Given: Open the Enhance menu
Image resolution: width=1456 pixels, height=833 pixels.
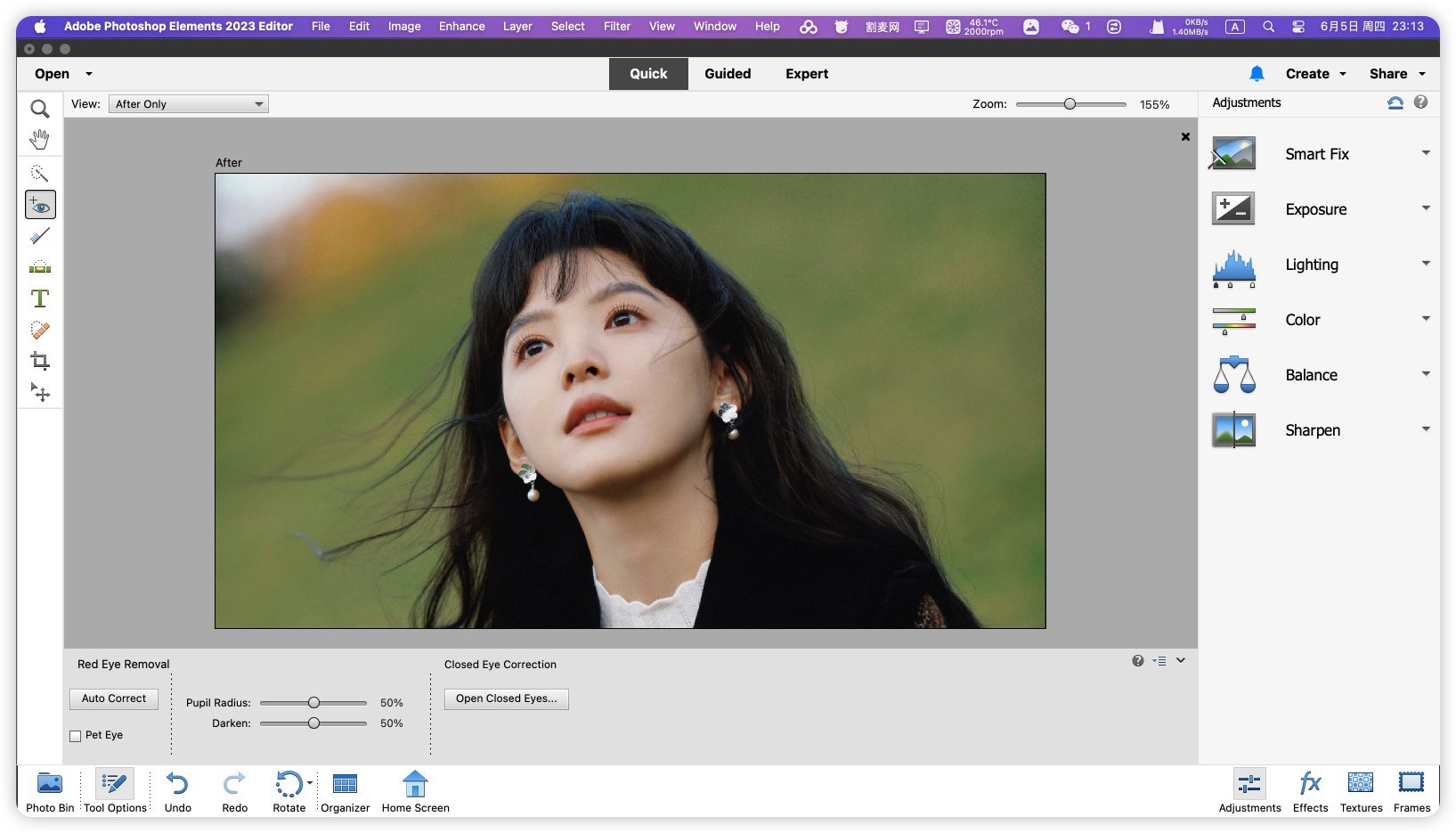Looking at the screenshot, I should click(x=461, y=27).
